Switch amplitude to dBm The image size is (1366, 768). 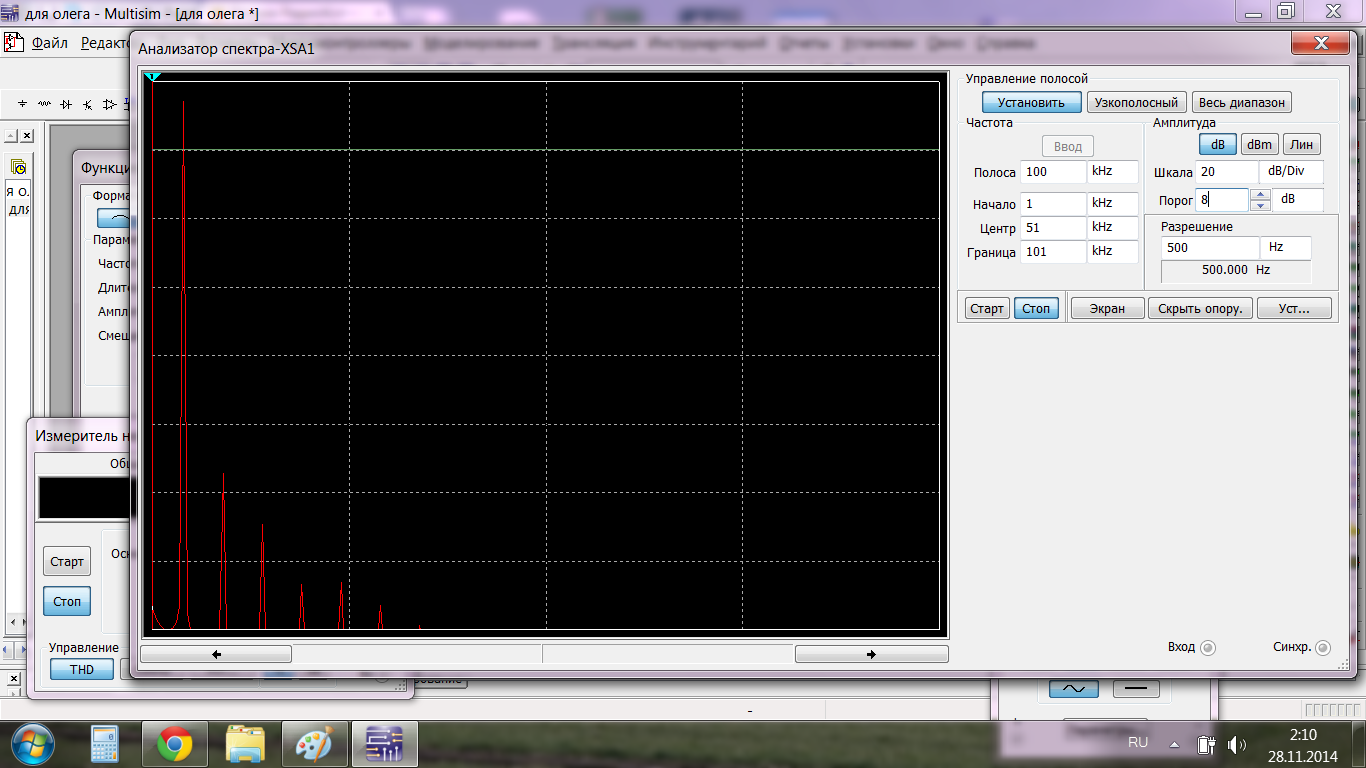pyautogui.click(x=1259, y=145)
